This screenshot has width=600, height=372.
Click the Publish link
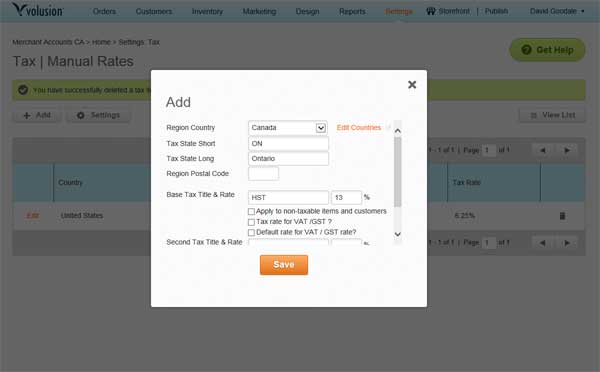496,11
